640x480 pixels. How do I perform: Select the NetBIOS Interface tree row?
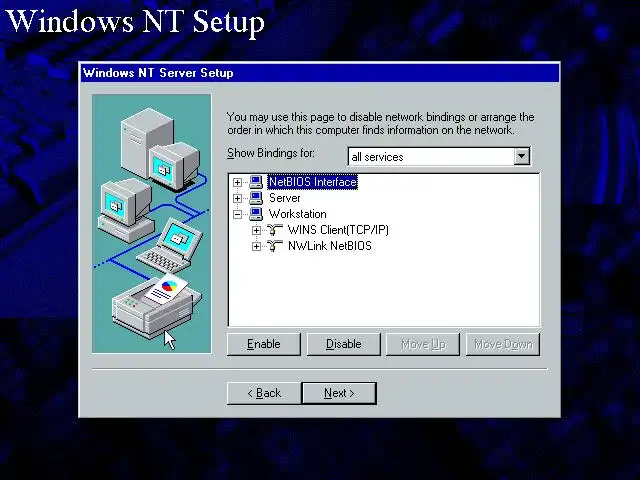(313, 182)
